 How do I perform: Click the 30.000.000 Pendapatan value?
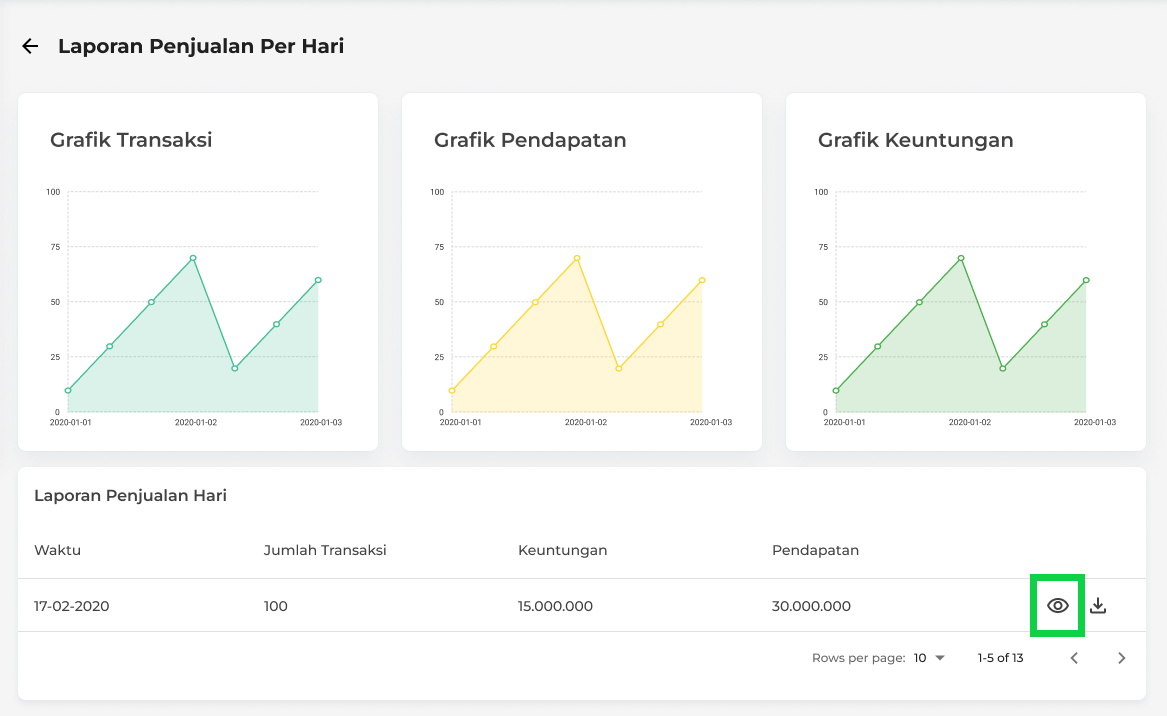811,606
